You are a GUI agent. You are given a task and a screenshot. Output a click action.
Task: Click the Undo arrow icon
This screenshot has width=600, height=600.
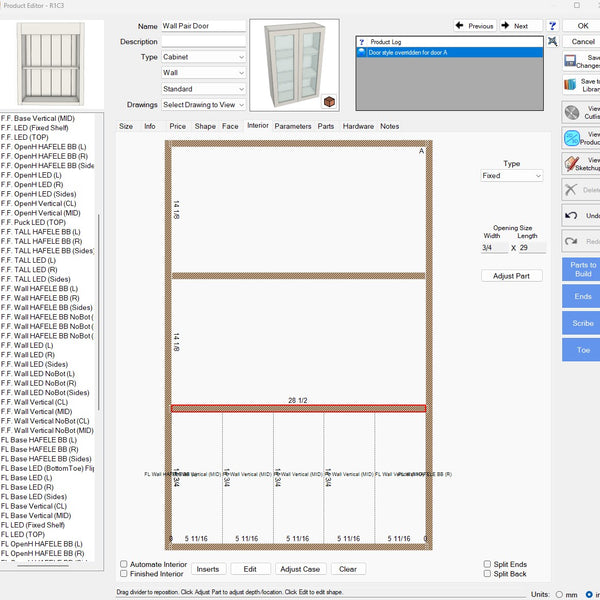571,215
